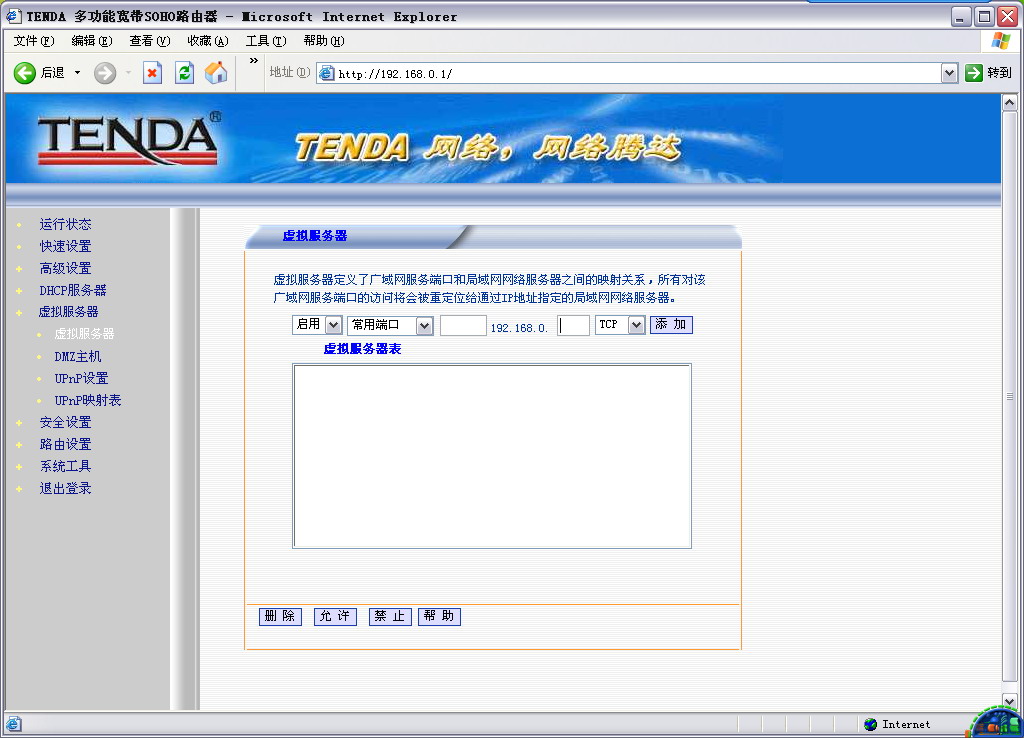Click the 虚拟服务器 panel heading
The image size is (1024, 738).
coord(315,236)
